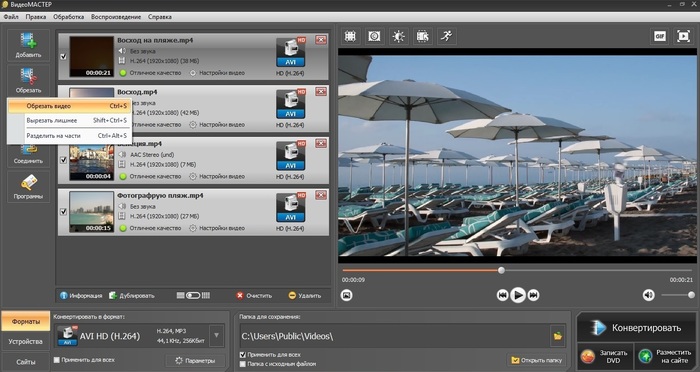This screenshot has width=700, height=372.
Task: Open the Воспроизведение menu
Action: (116, 17)
